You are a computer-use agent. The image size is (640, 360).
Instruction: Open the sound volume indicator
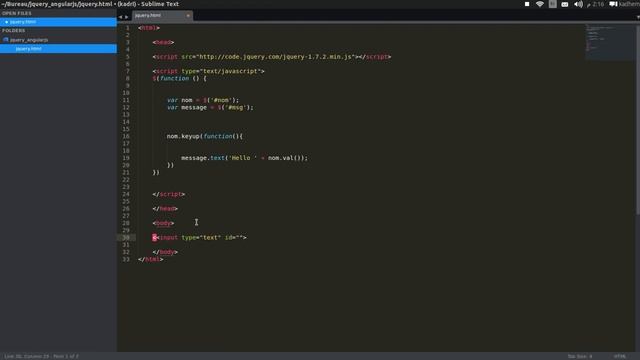[x=578, y=4]
